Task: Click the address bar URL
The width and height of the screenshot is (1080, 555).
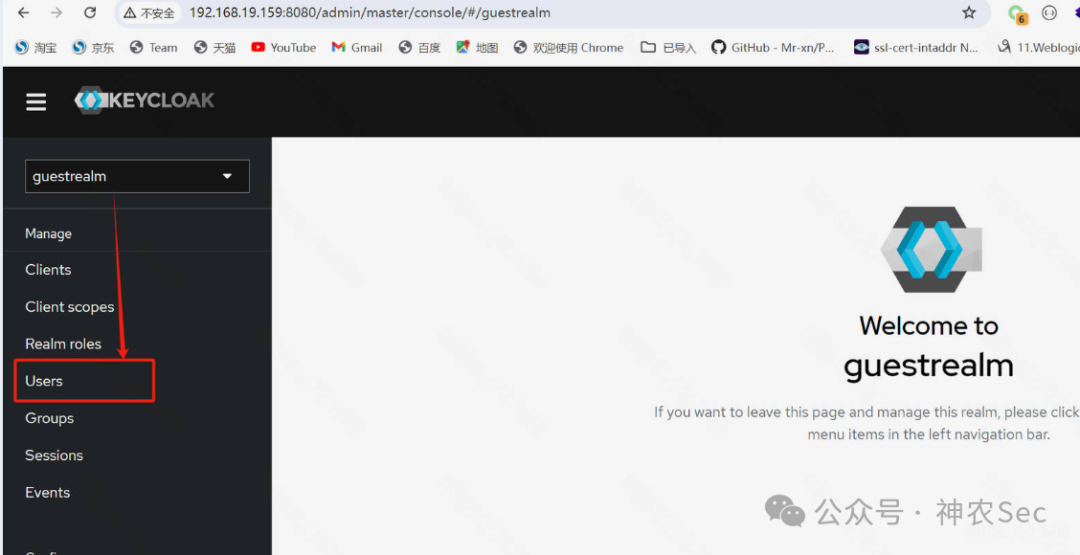Action: [370, 13]
